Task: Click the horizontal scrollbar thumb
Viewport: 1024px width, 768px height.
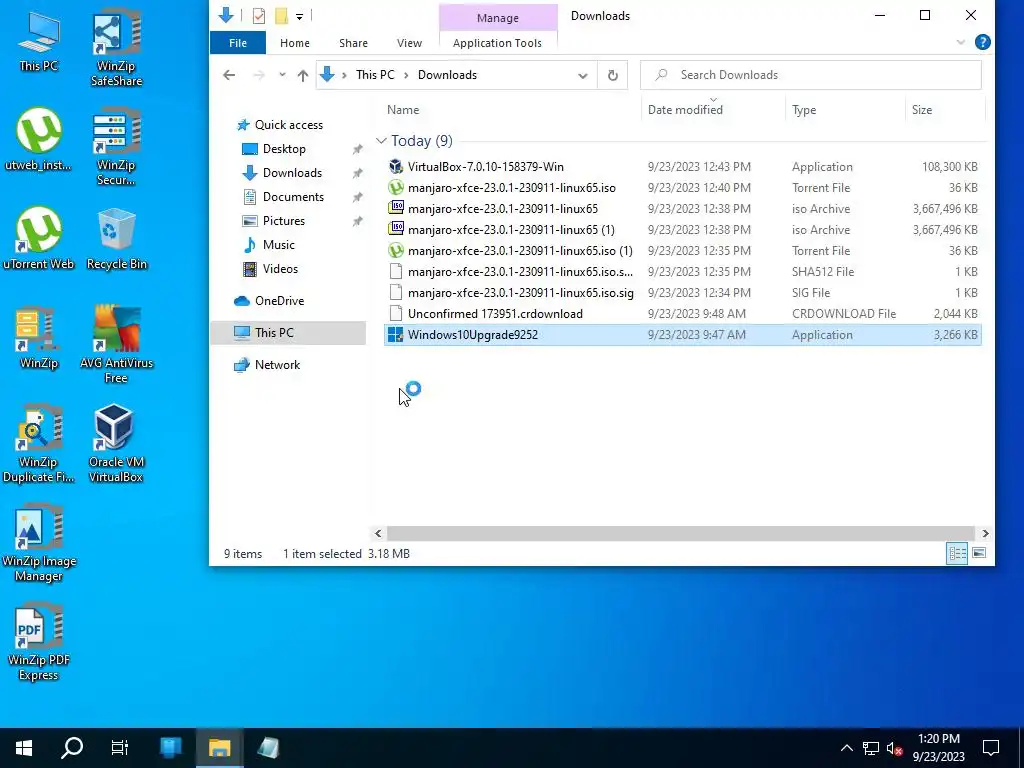Action: pyautogui.click(x=680, y=533)
